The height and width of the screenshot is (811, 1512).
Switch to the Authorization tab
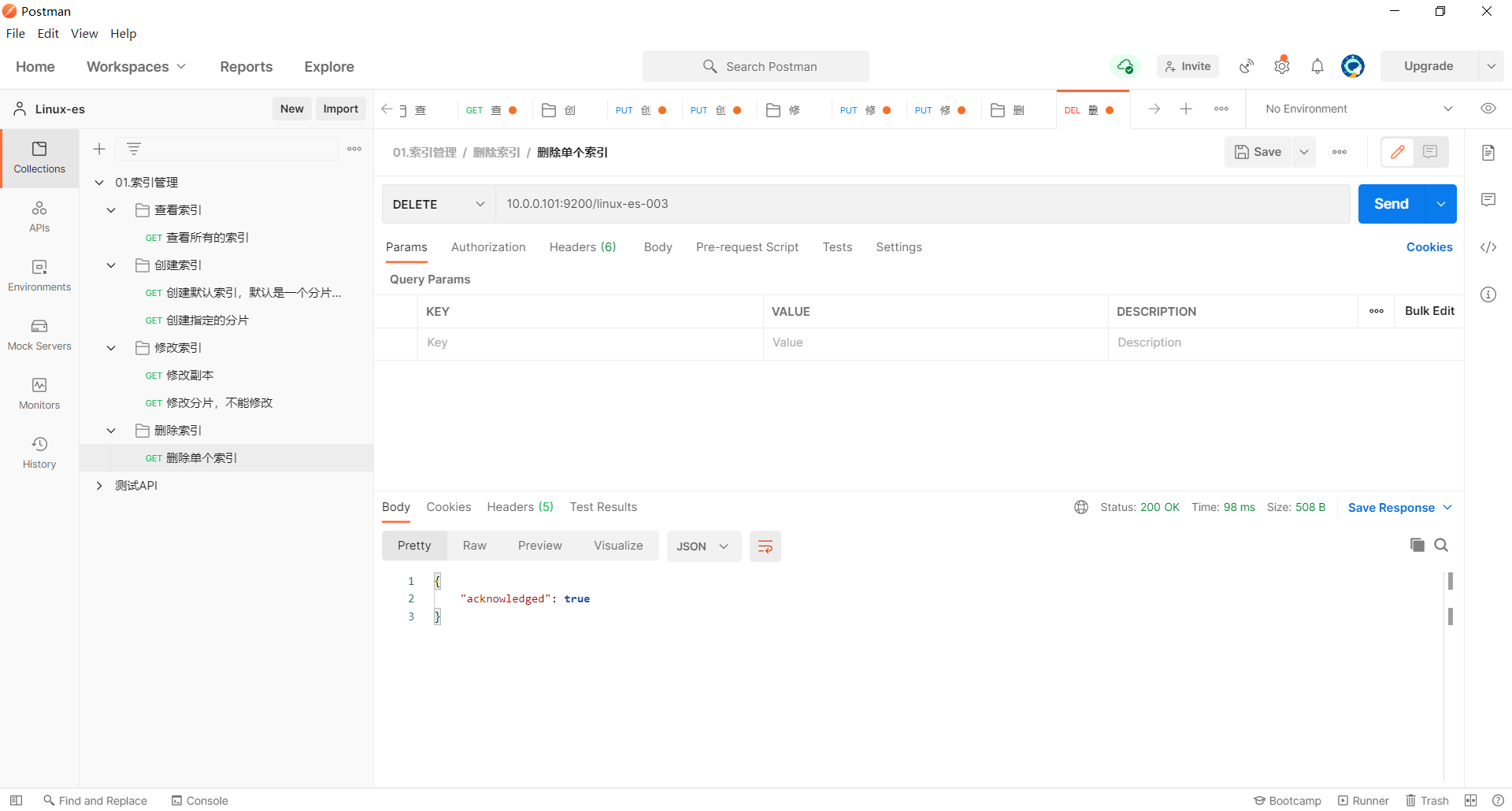click(488, 247)
